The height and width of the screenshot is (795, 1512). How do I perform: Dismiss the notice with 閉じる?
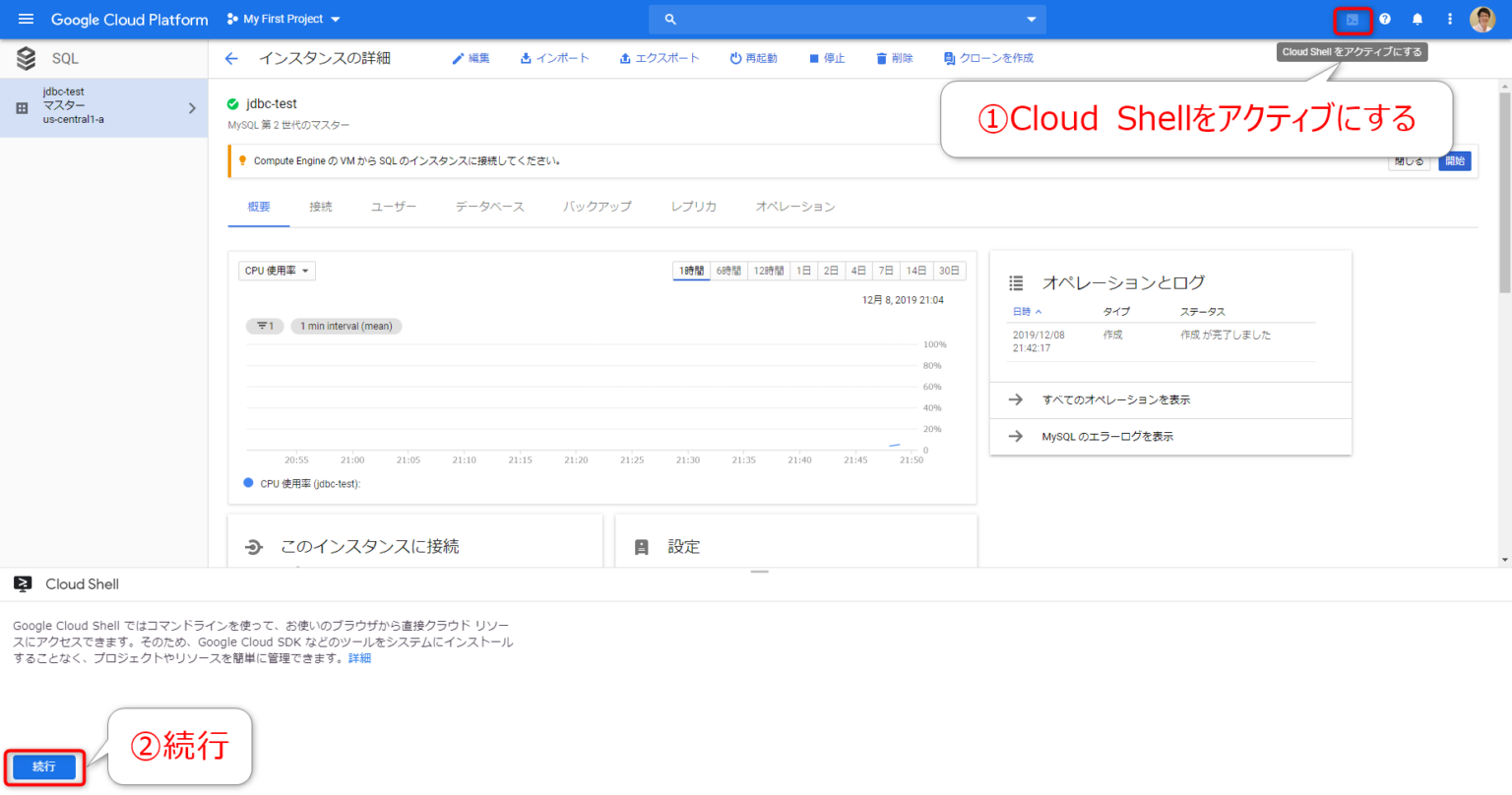[1410, 162]
